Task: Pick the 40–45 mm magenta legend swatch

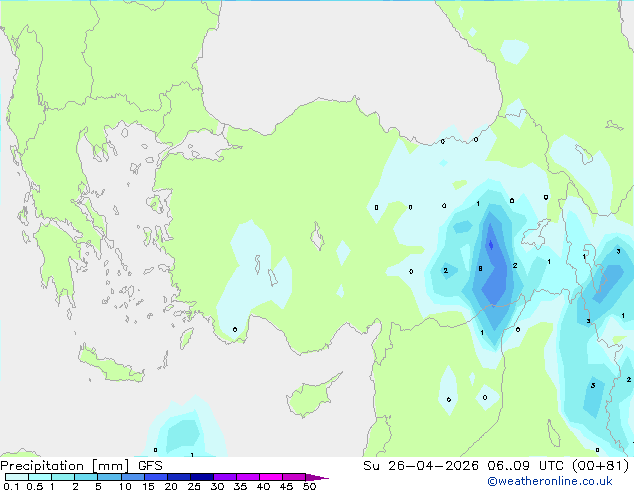Action: (x=271, y=477)
